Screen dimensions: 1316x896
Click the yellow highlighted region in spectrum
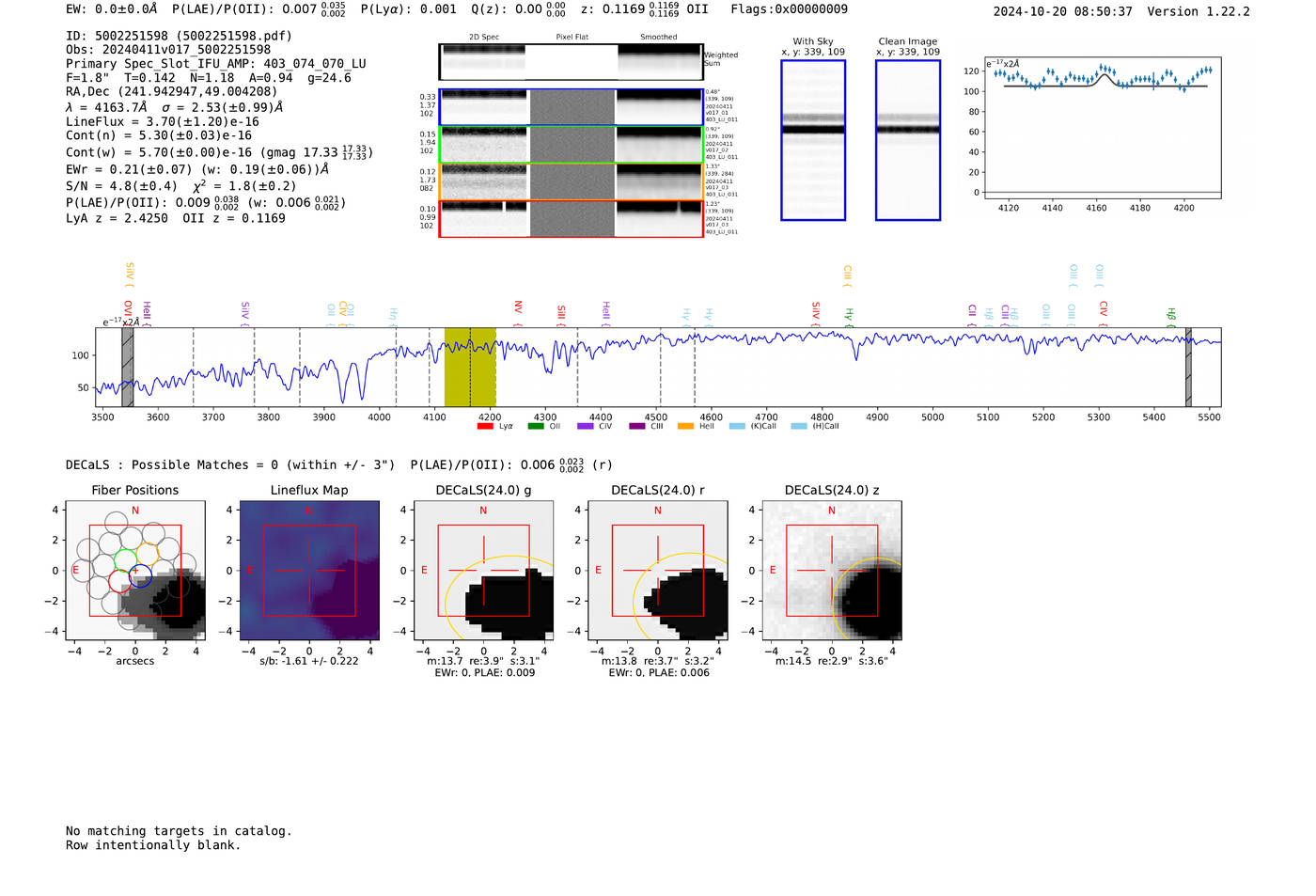[470, 368]
